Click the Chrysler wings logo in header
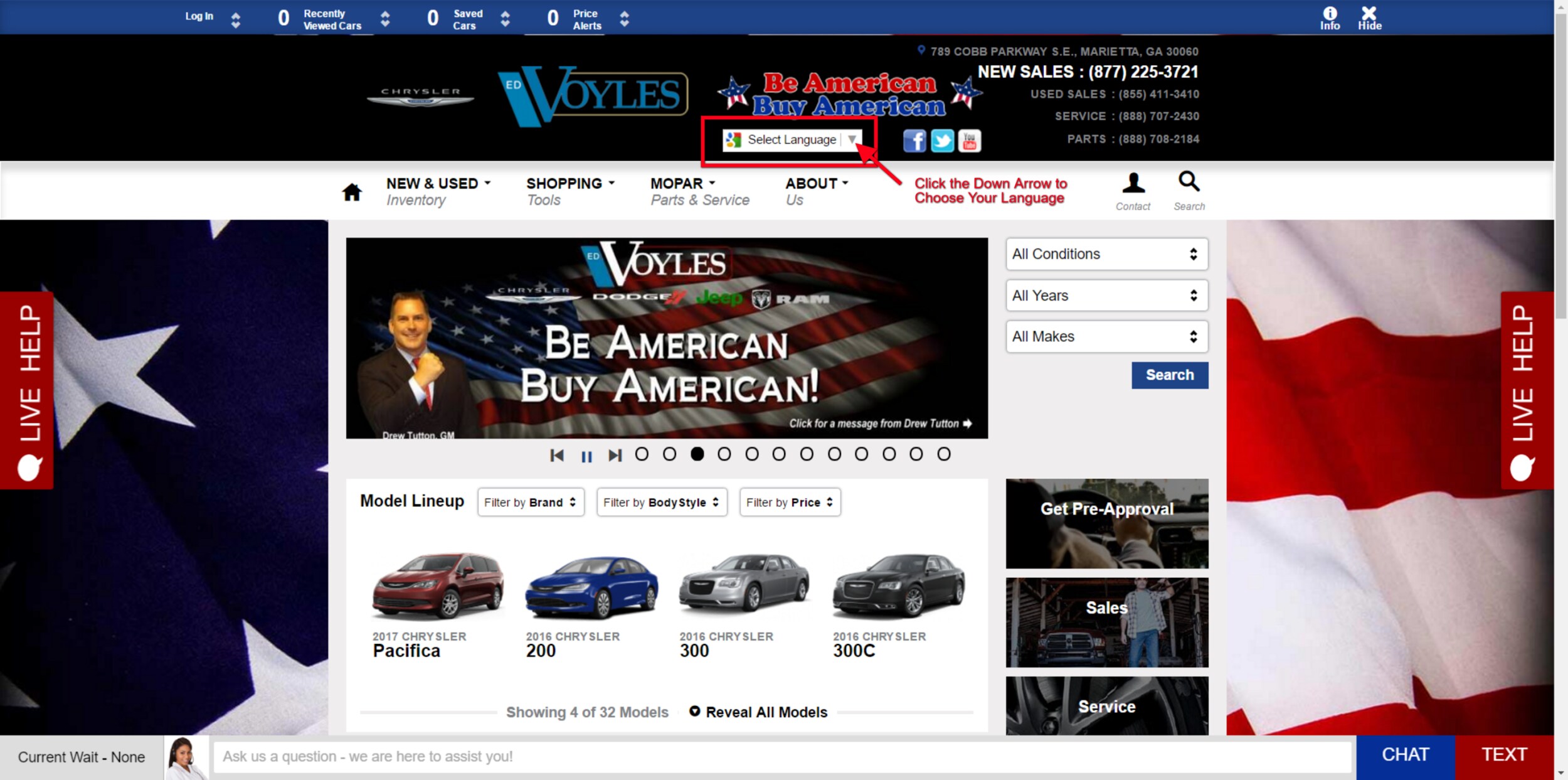This screenshot has height=780, width=1568. point(420,97)
